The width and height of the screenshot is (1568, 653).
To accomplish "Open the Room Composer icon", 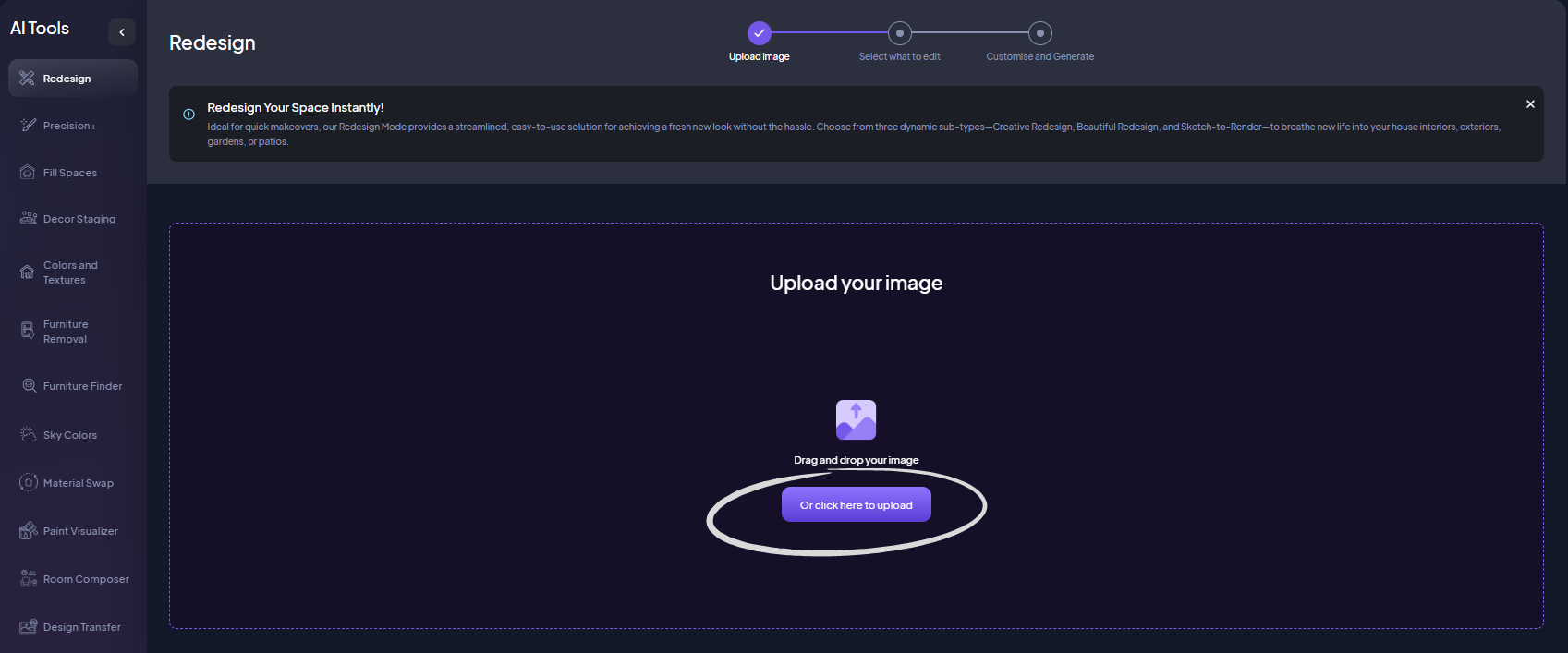I will [28, 579].
